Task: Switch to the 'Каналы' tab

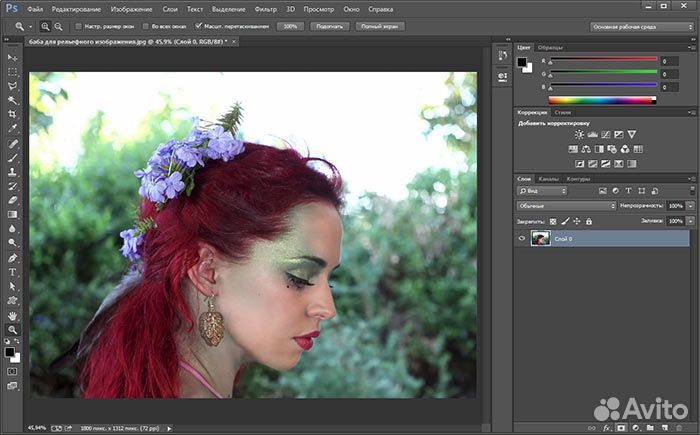Action: pyautogui.click(x=549, y=178)
